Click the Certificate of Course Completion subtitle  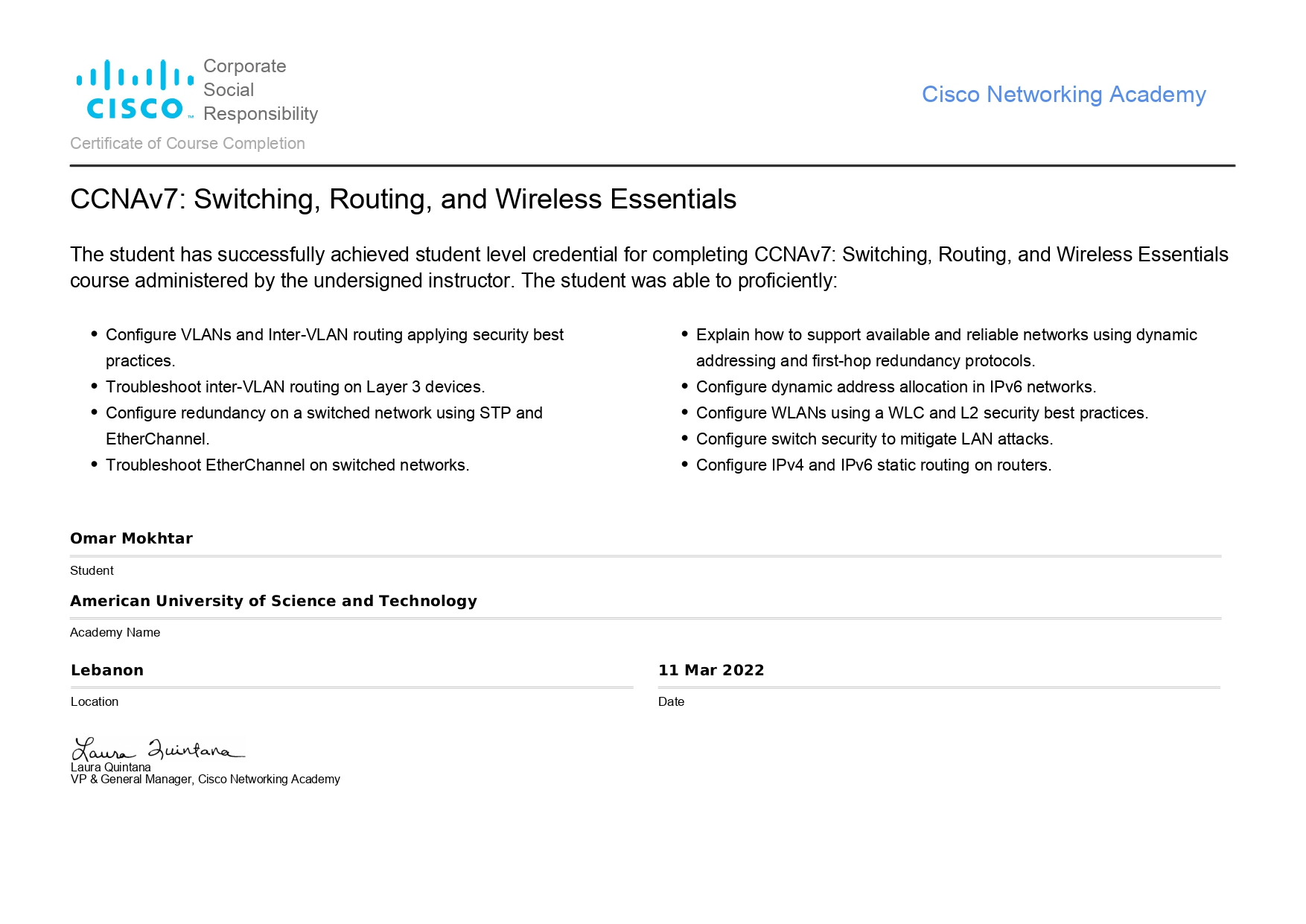tap(188, 144)
